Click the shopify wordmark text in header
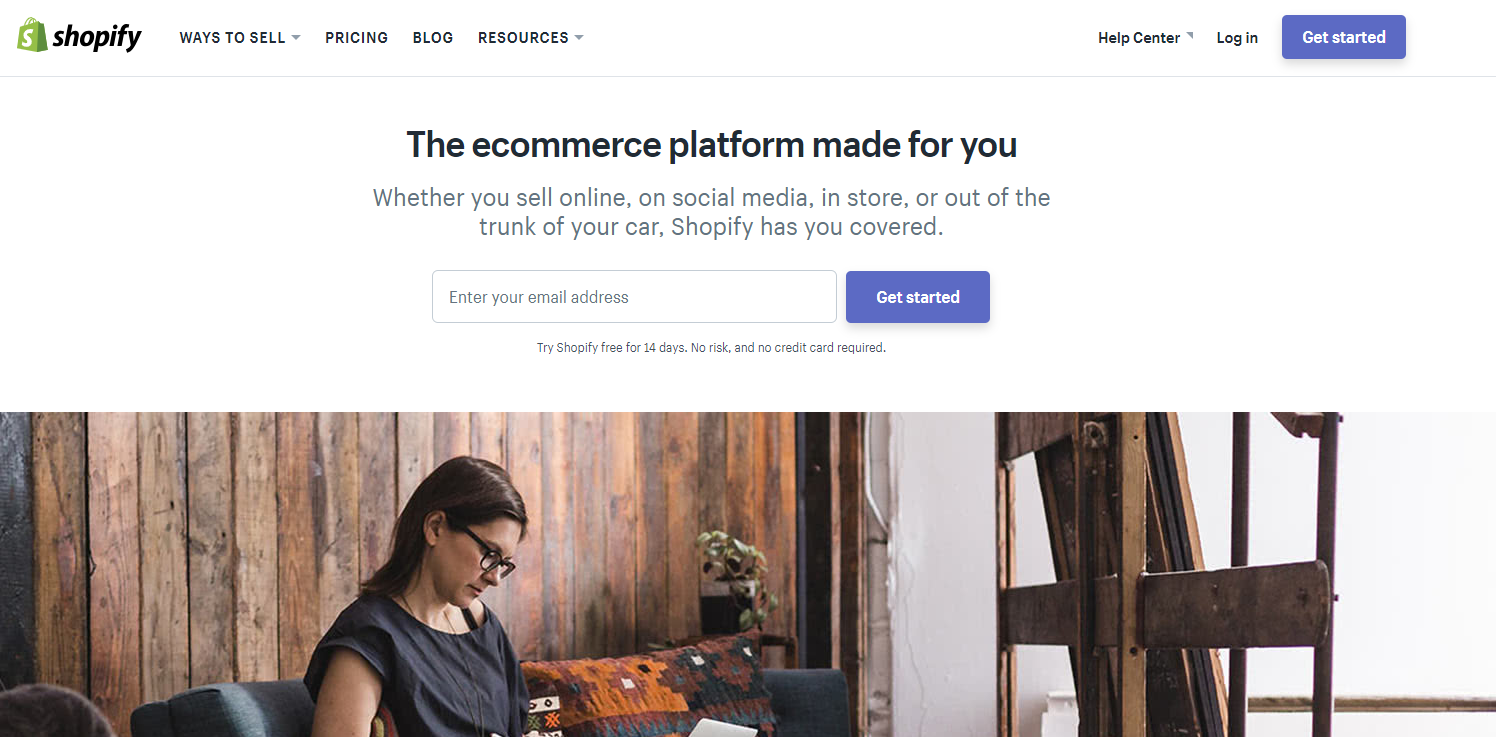 [x=97, y=38]
